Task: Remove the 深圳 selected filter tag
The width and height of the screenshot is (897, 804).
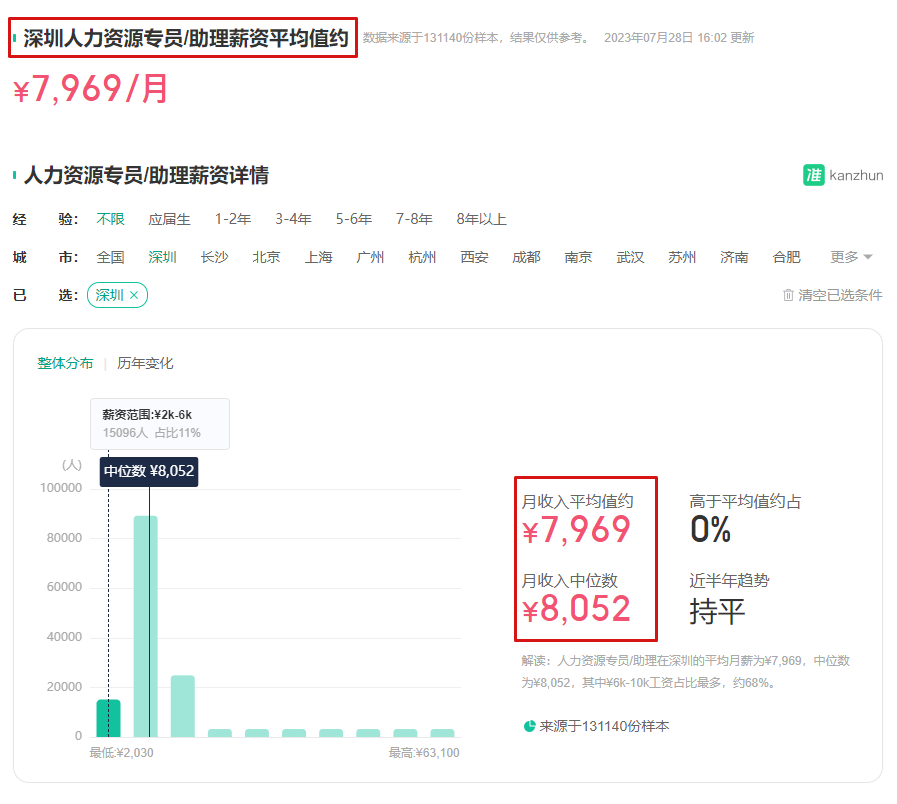Action: click(x=134, y=295)
